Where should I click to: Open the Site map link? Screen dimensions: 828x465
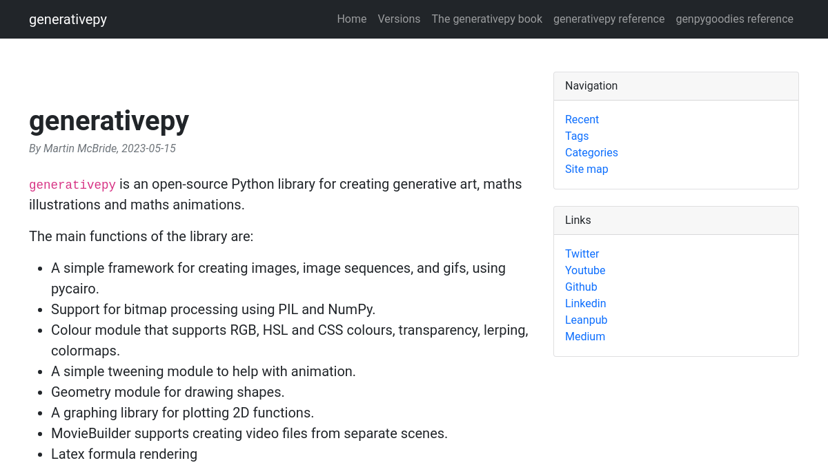pos(587,169)
